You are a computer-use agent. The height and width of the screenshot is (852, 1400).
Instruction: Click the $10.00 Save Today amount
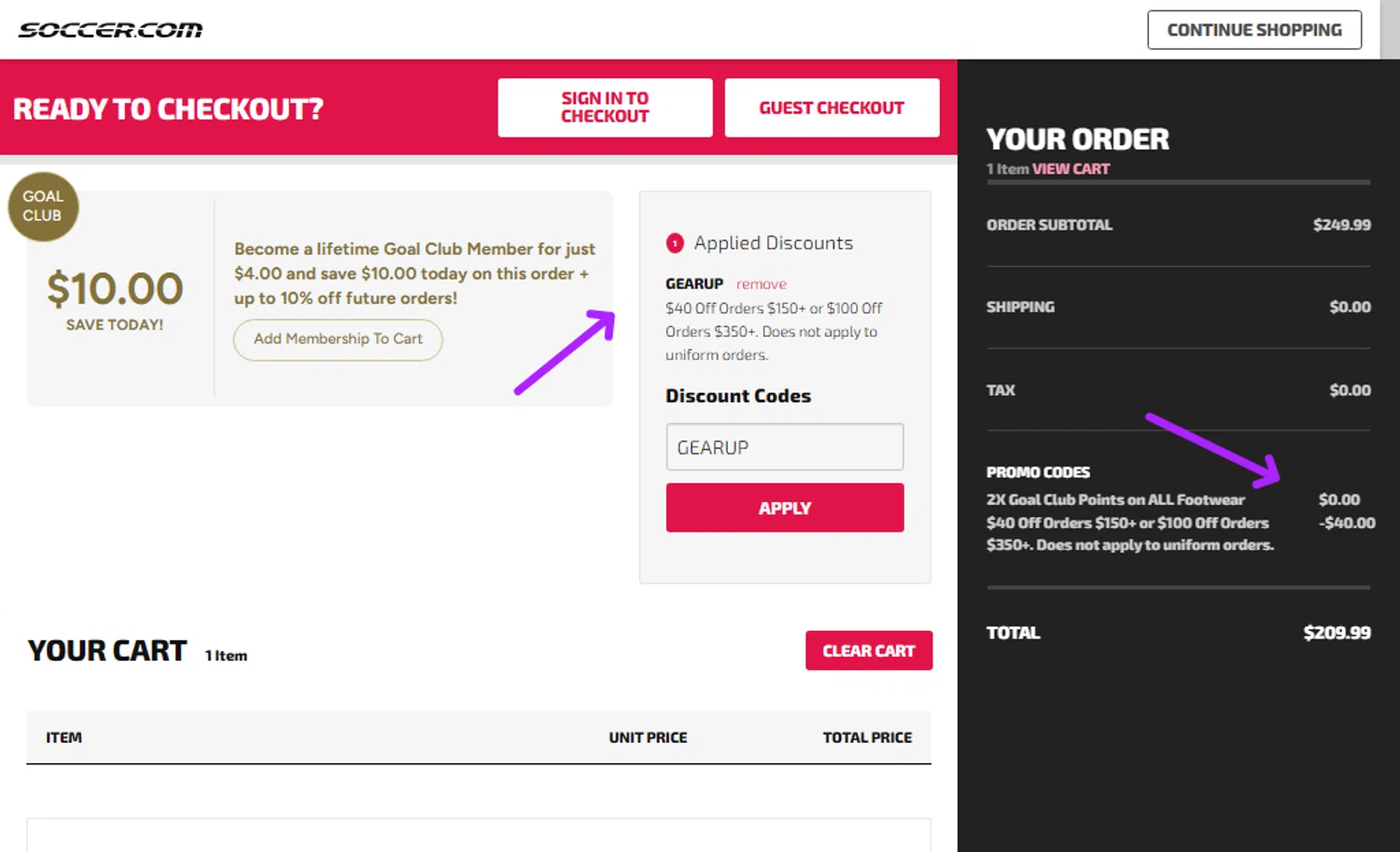[x=115, y=288]
